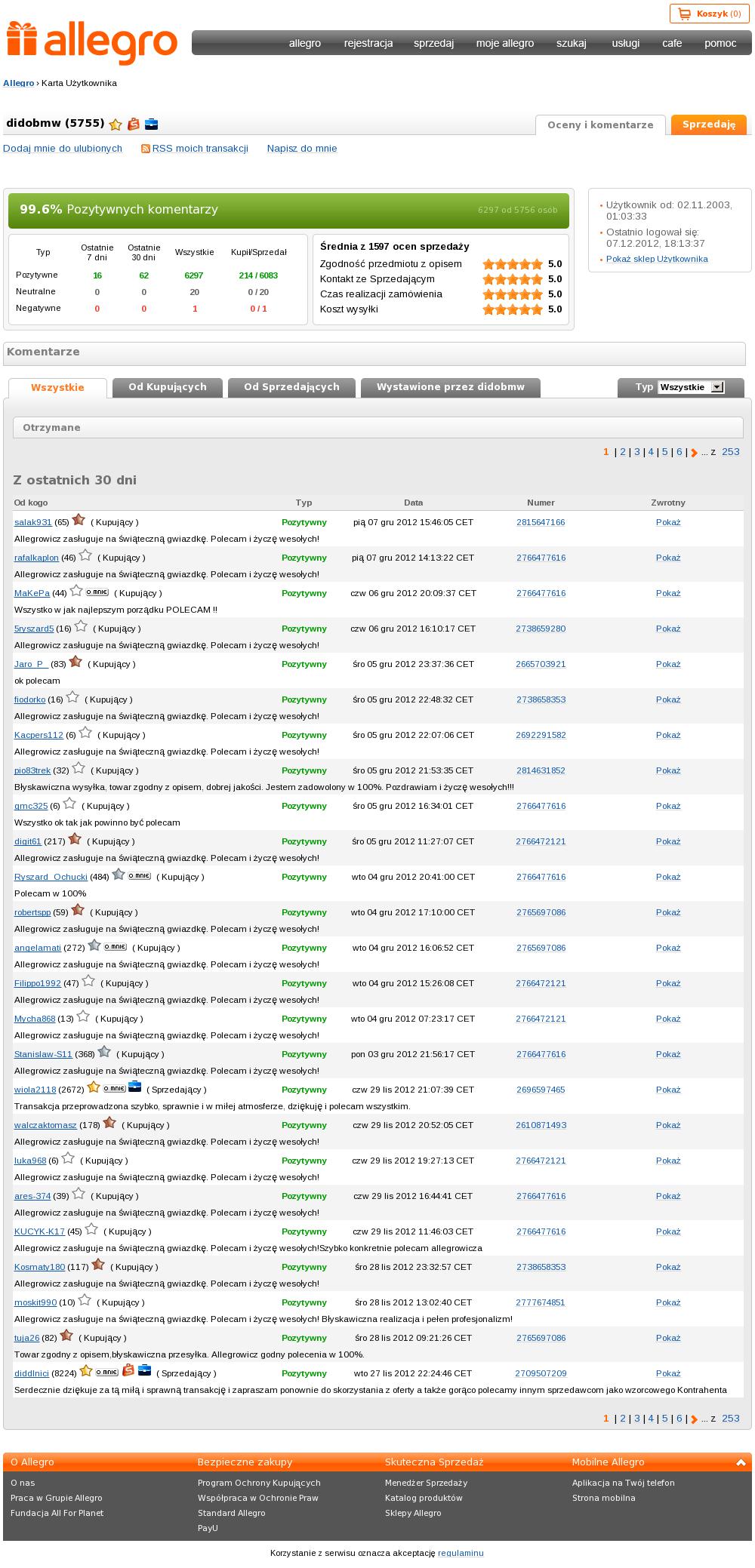Viewport: 755px width, 1568px height.
Task: Open the Sprzedaję tab
Action: click(x=709, y=125)
